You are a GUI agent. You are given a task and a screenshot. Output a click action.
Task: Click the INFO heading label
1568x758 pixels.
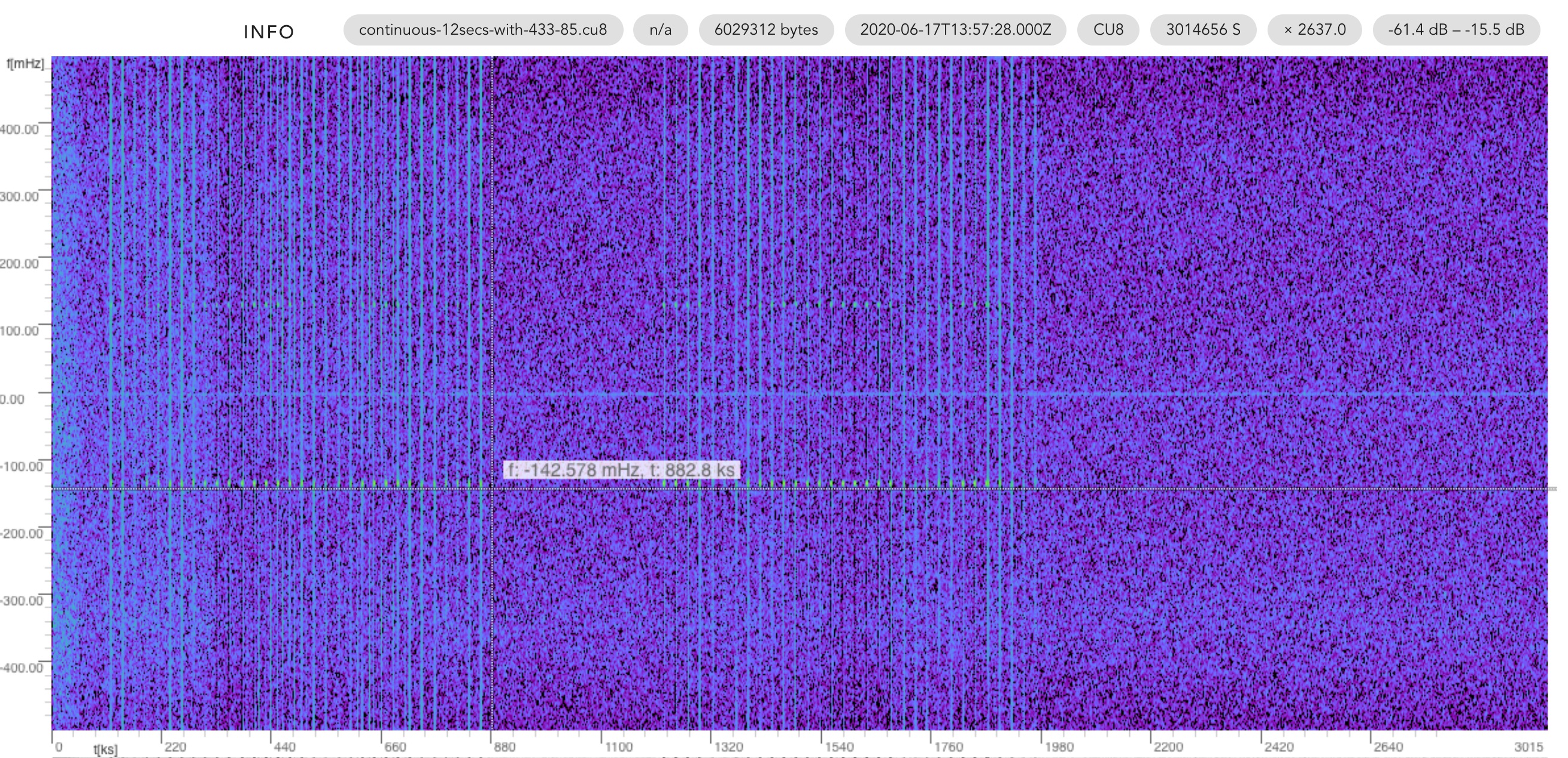coord(269,32)
